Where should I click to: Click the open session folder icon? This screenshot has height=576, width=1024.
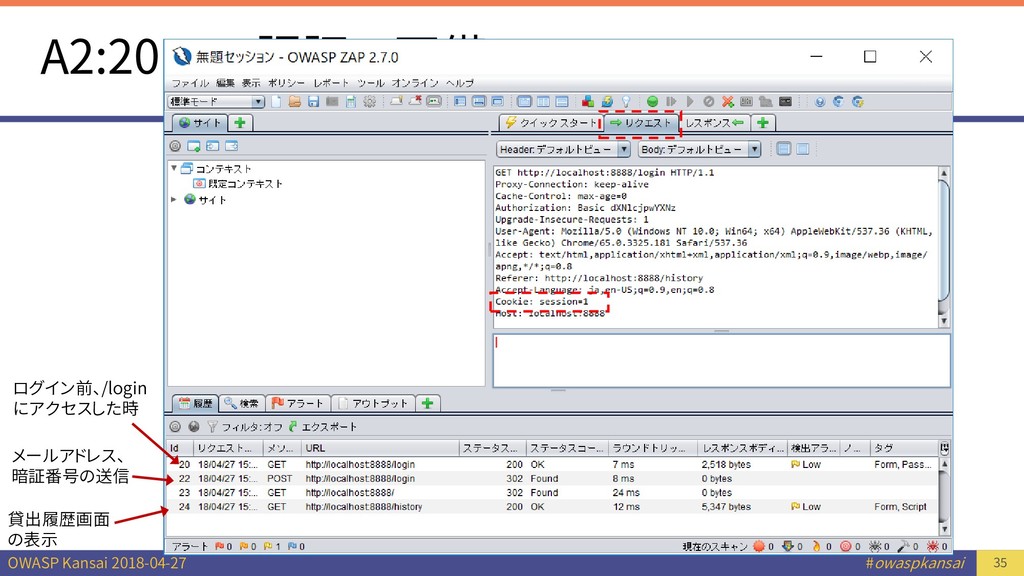click(x=295, y=101)
